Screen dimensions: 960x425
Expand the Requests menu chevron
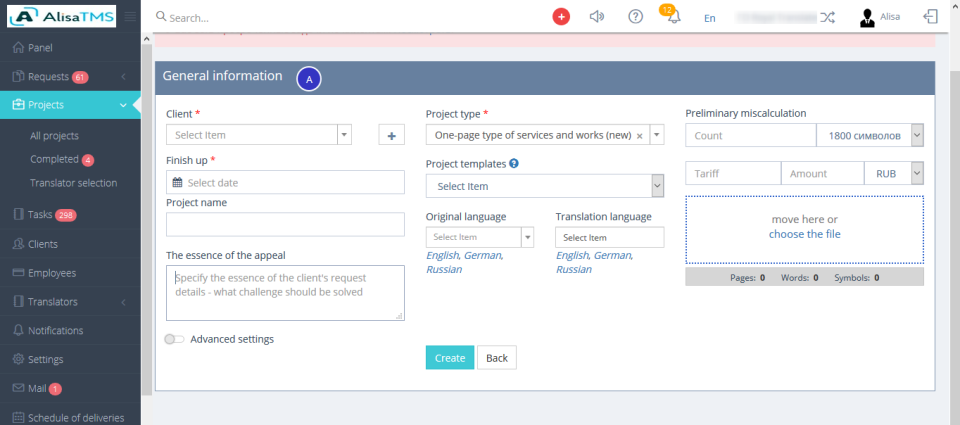coord(123,77)
